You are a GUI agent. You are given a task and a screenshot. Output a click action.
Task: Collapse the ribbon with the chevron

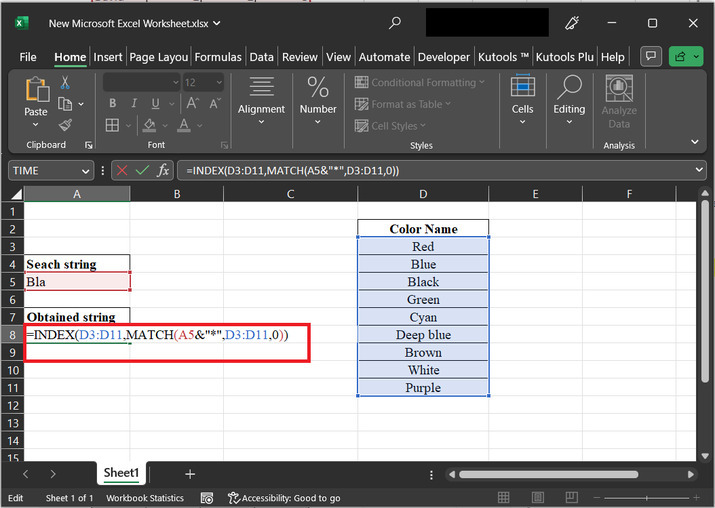coord(694,142)
